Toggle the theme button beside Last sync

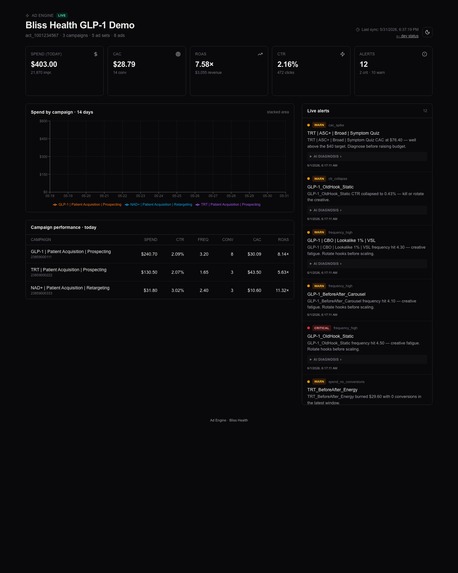click(x=427, y=32)
